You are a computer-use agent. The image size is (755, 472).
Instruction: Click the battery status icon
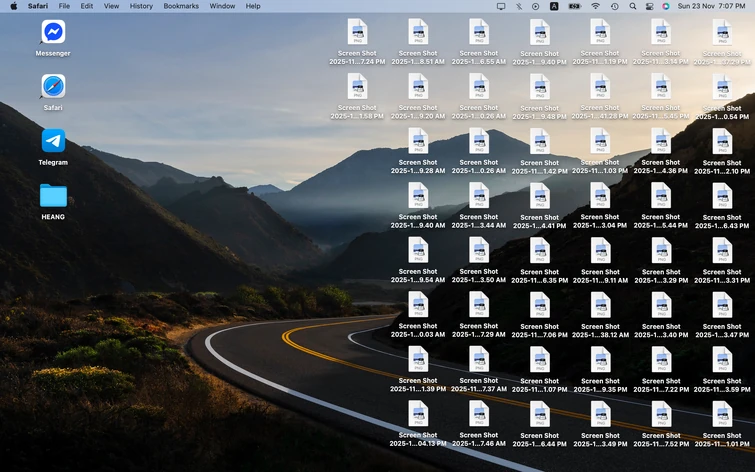(x=574, y=6)
